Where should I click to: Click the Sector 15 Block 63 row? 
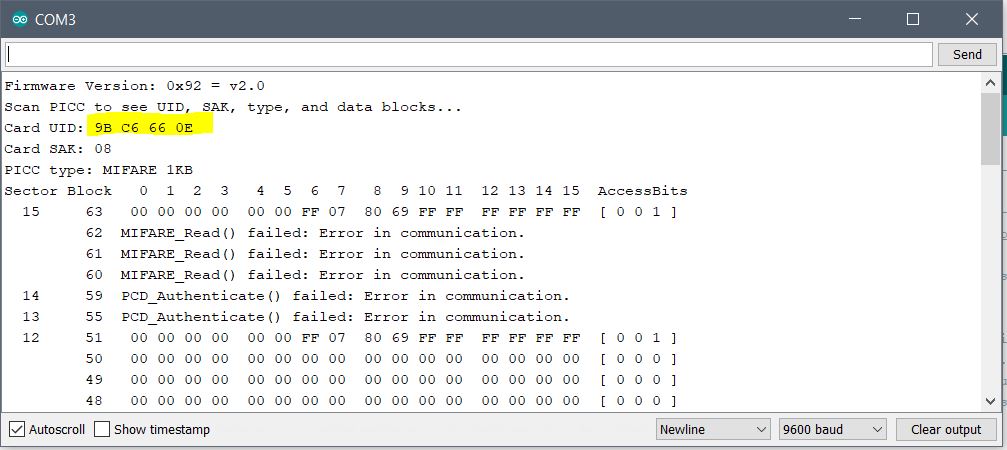click(340, 212)
